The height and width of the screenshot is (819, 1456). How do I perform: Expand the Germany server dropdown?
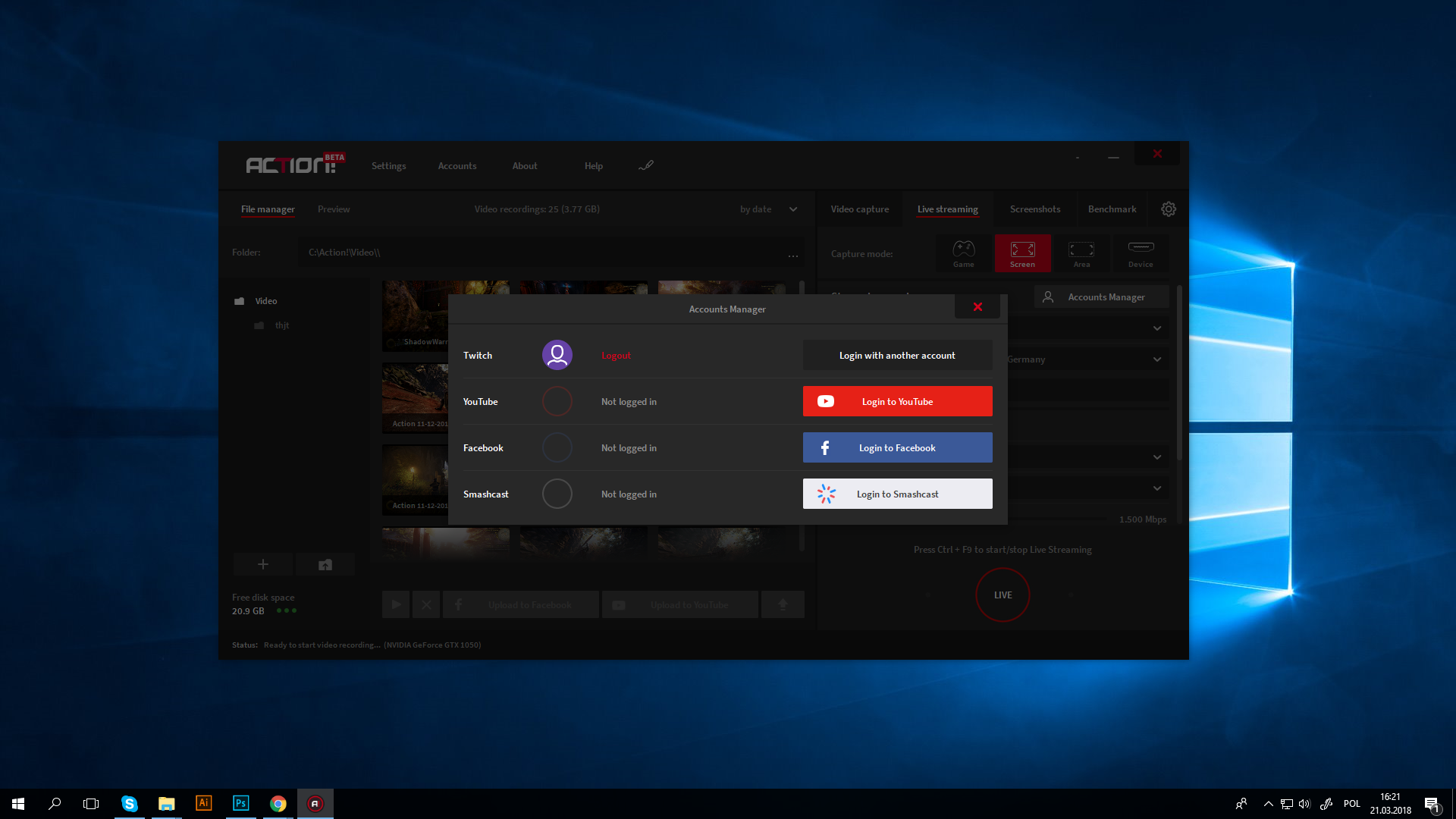click(x=1156, y=359)
